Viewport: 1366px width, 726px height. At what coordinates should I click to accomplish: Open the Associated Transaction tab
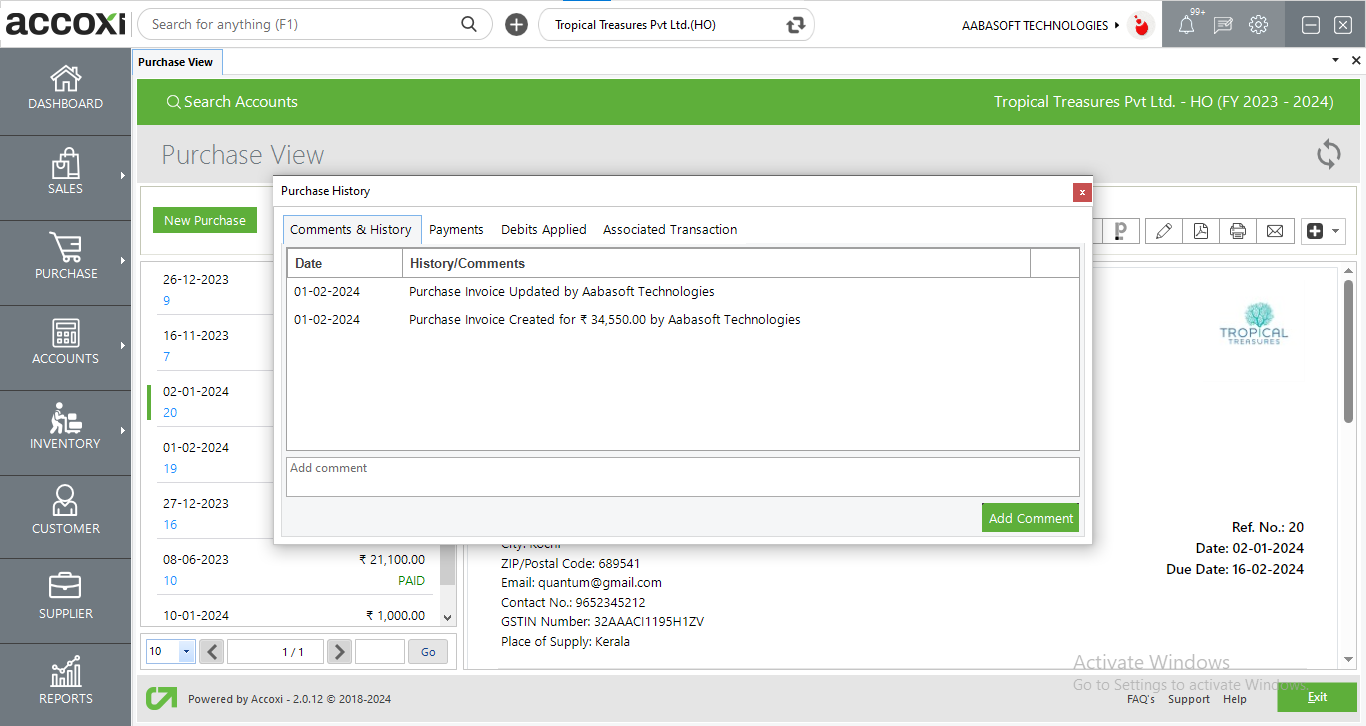tap(670, 229)
